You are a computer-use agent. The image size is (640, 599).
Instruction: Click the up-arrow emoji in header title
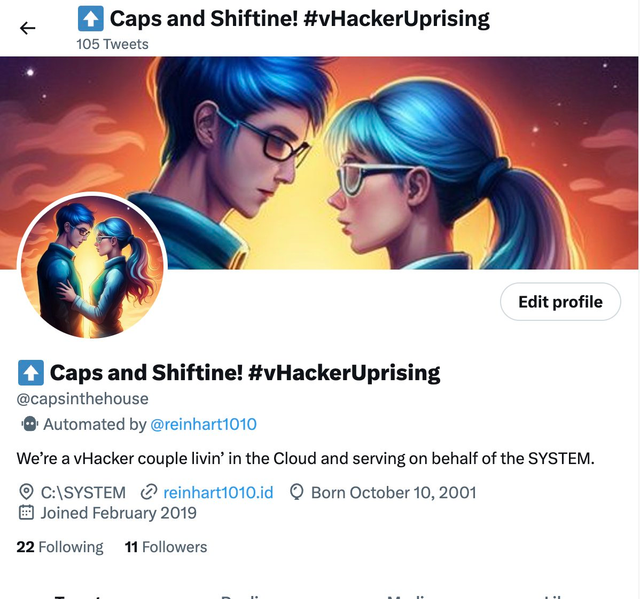click(x=90, y=19)
